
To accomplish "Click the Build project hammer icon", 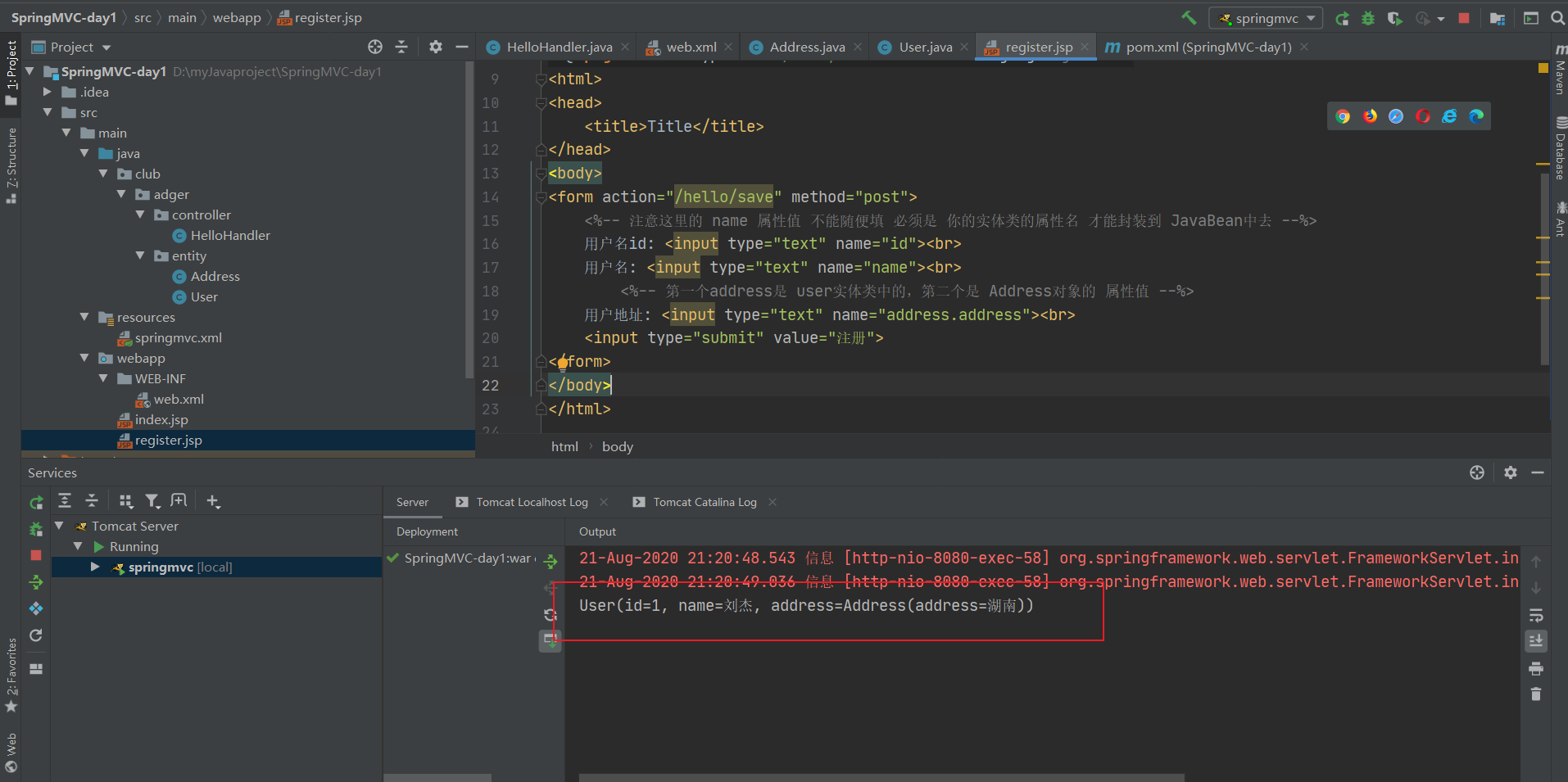I will [1189, 17].
